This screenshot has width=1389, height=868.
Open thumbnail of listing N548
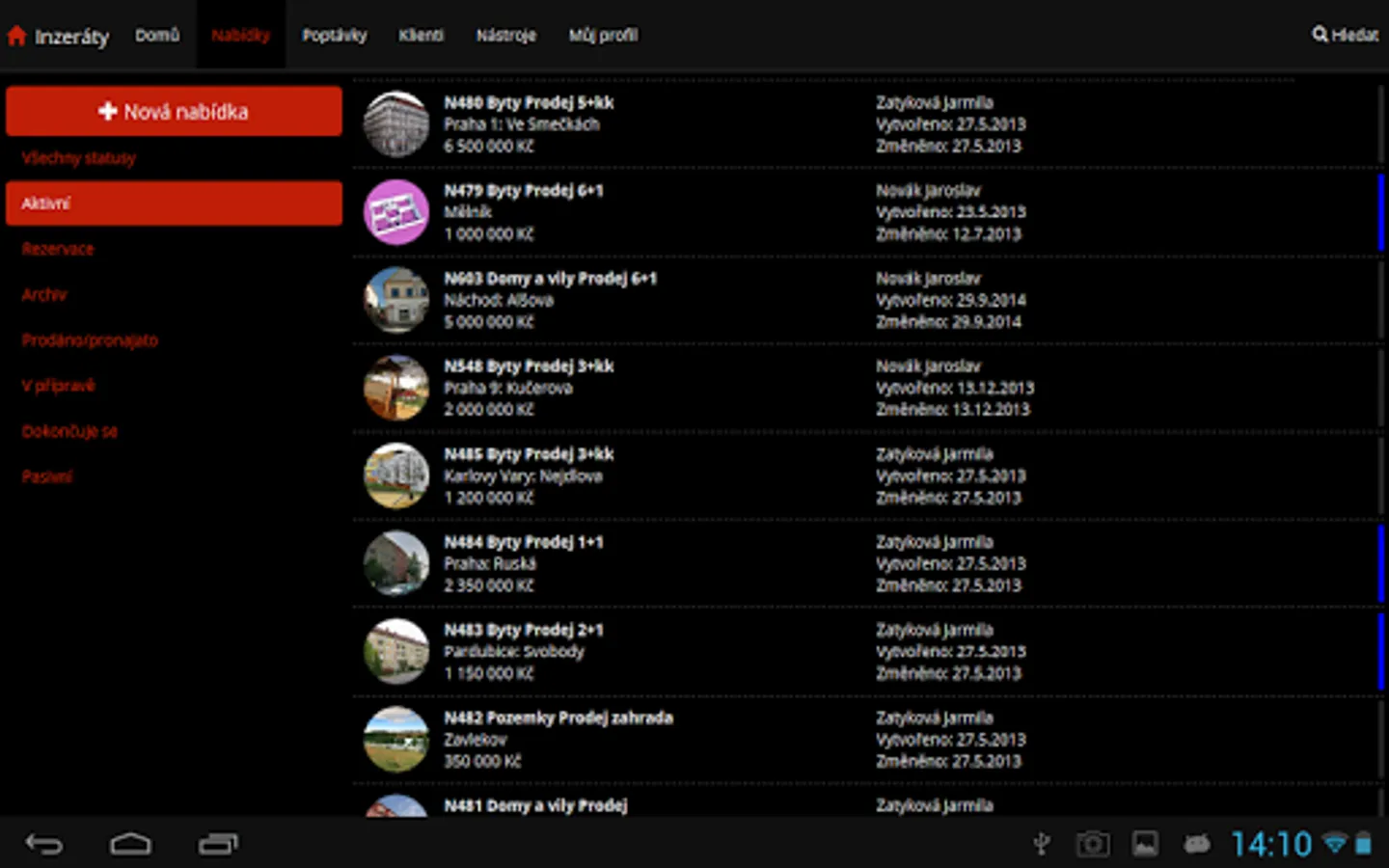pos(396,388)
